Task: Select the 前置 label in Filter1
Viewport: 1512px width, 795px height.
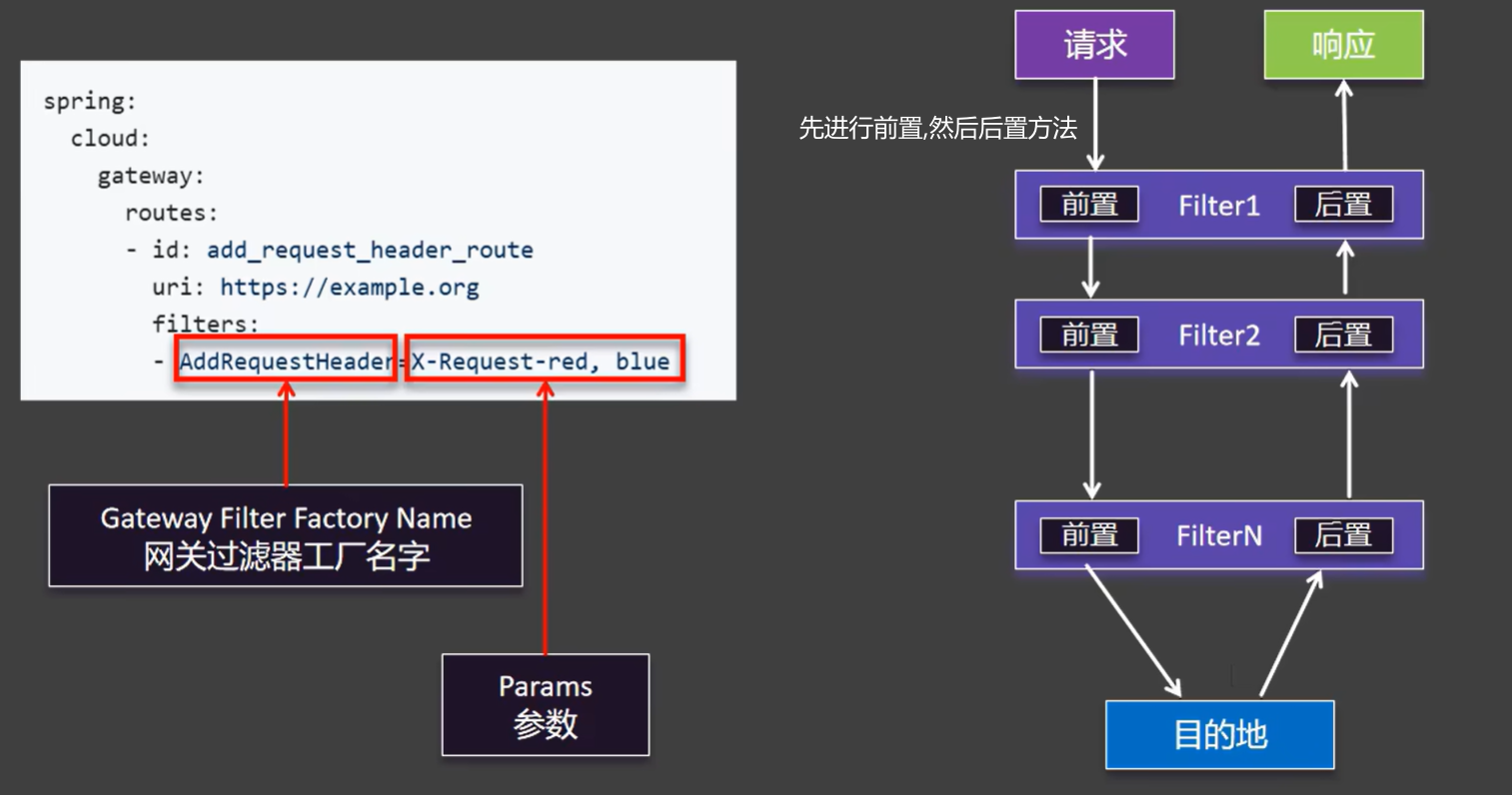Action: click(x=1089, y=205)
